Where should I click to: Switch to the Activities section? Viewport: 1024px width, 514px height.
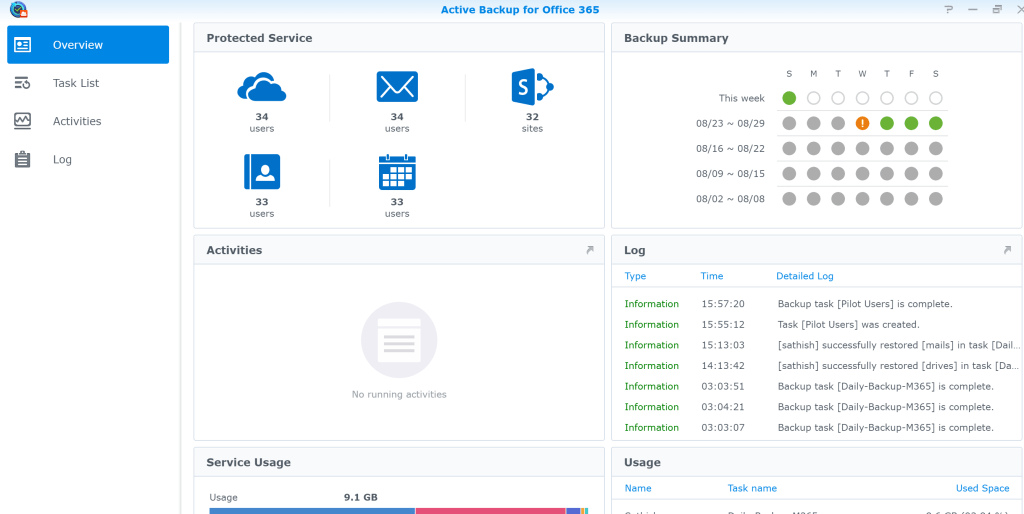pos(77,121)
